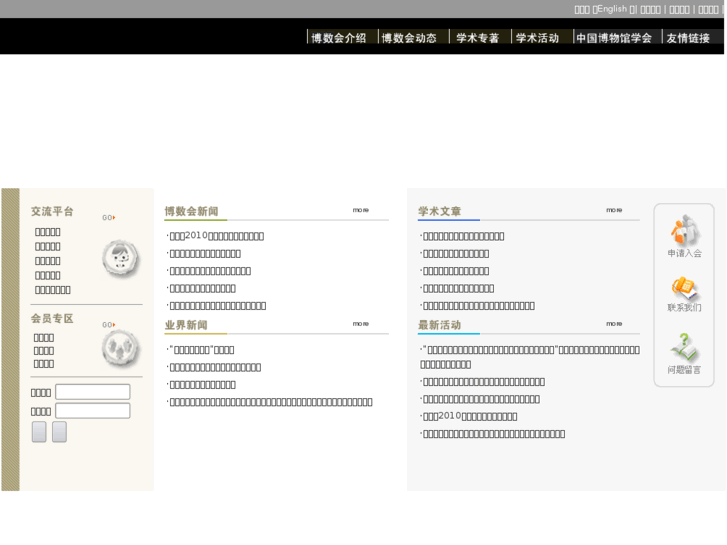Screen dimensions: 727x545
Task: Open more link for 博数会新闻
Action: pos(361,210)
